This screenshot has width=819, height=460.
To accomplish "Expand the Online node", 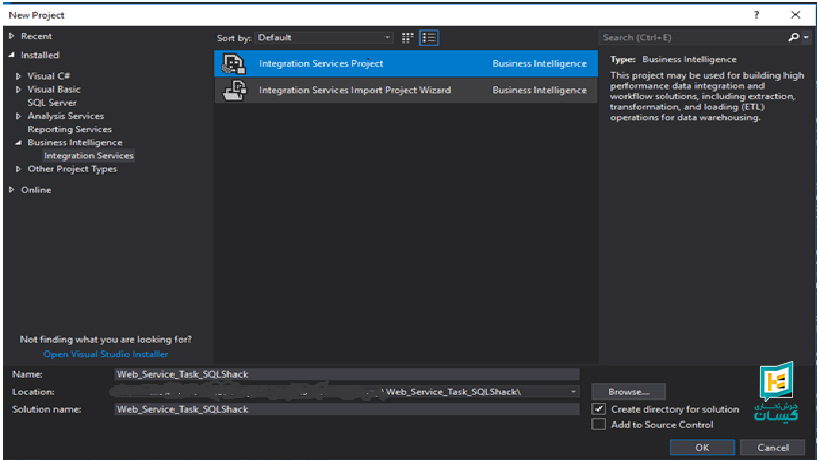I will [11, 190].
